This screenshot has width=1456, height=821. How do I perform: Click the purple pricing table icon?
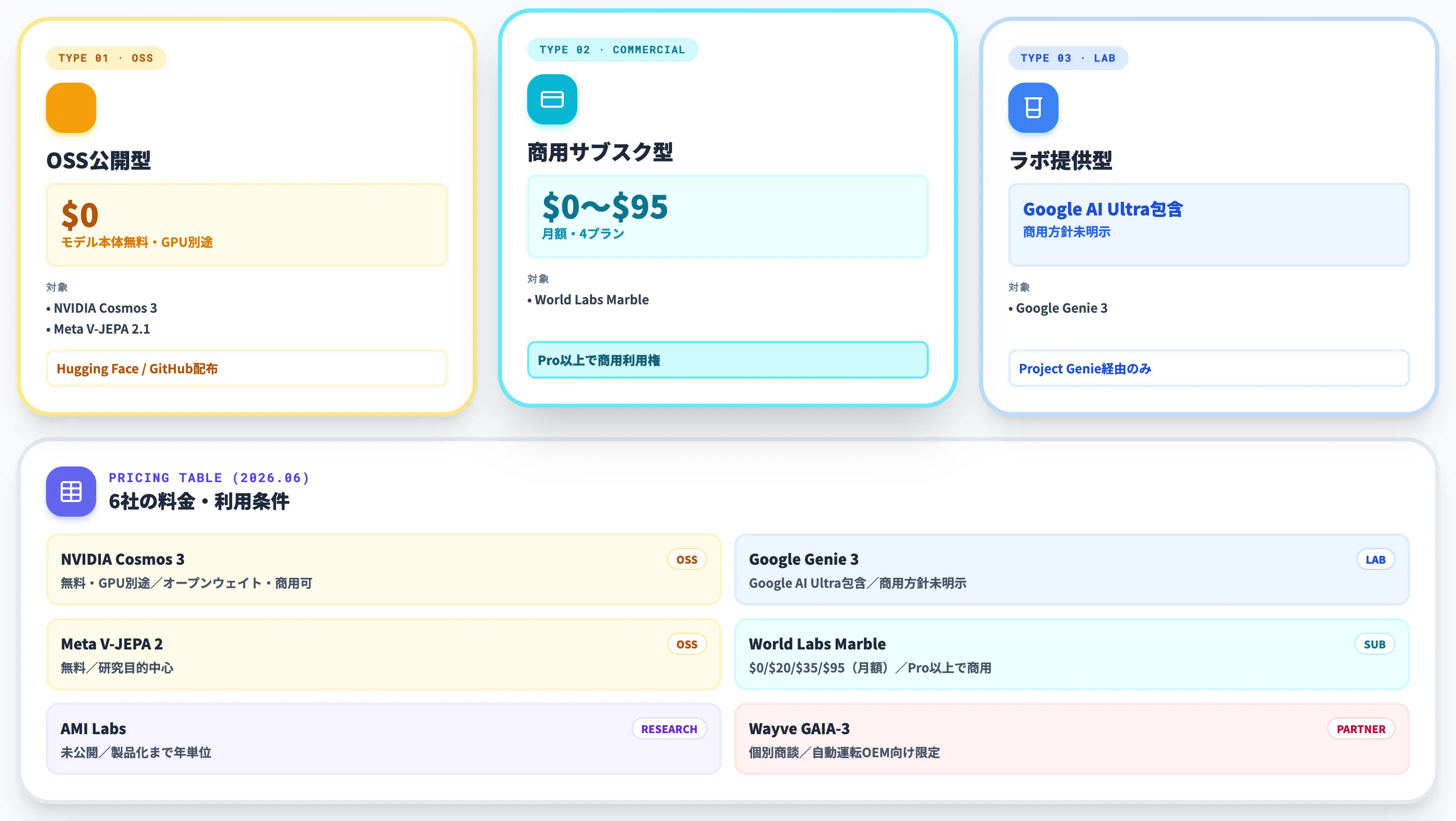pyautogui.click(x=71, y=492)
